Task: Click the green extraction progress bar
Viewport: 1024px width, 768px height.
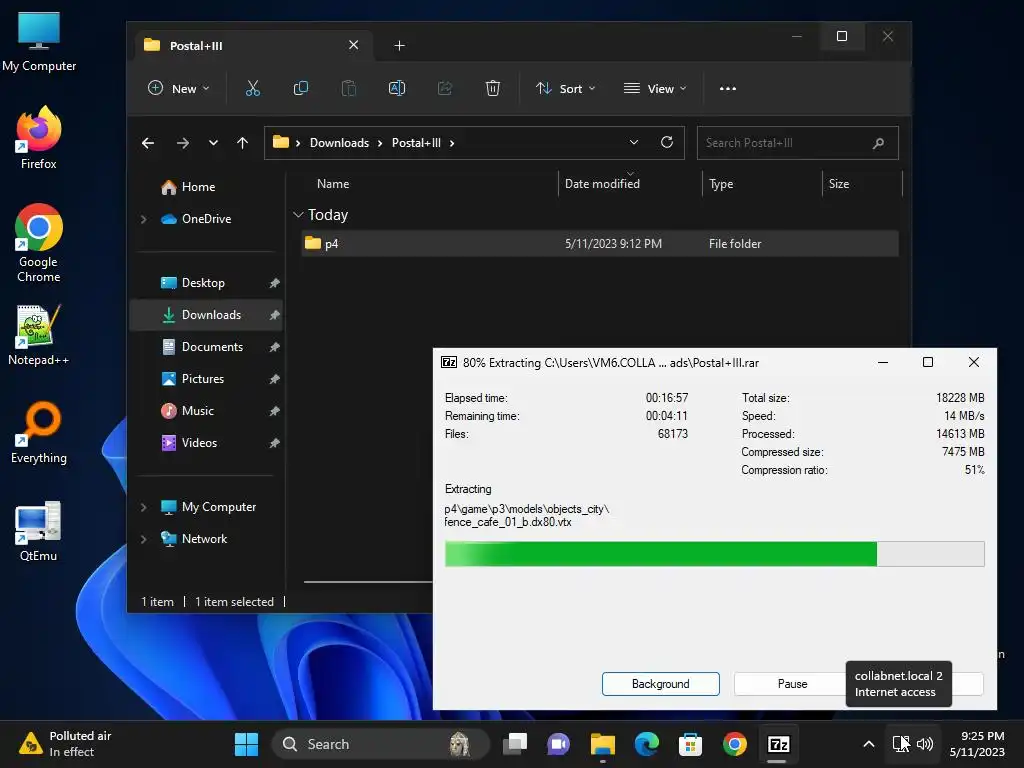Action: 714,554
